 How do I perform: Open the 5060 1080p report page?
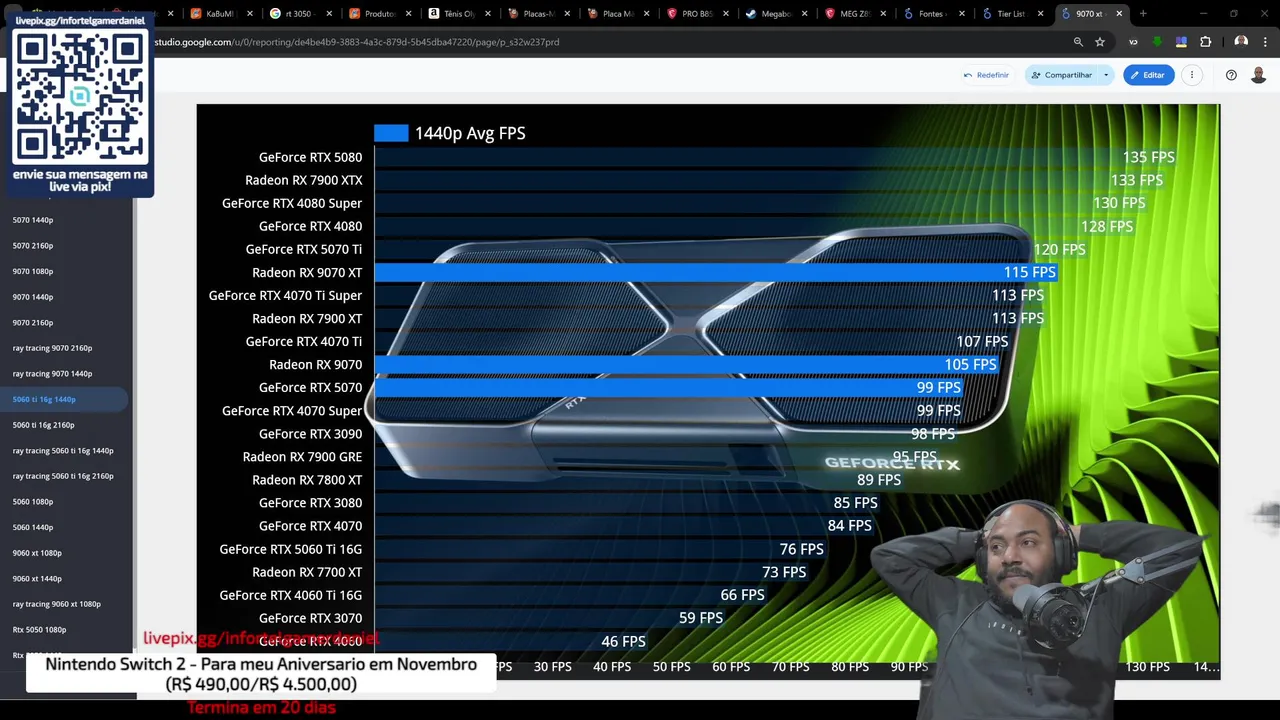click(33, 502)
